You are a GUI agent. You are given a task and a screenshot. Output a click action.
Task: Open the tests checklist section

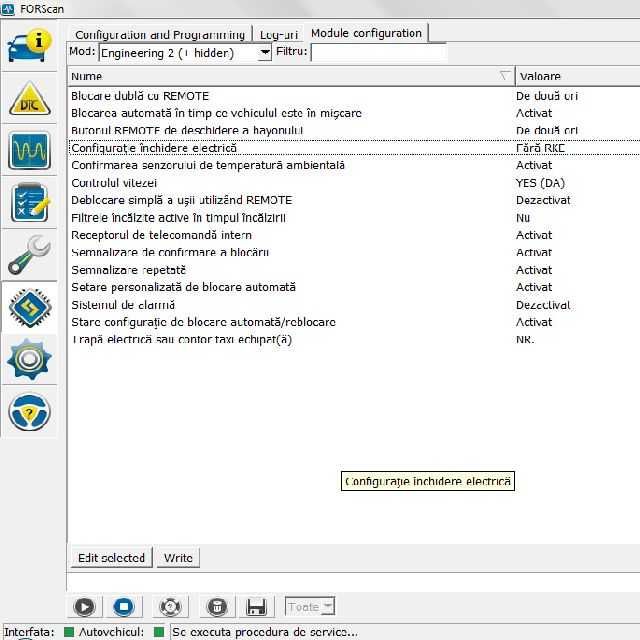(x=29, y=202)
